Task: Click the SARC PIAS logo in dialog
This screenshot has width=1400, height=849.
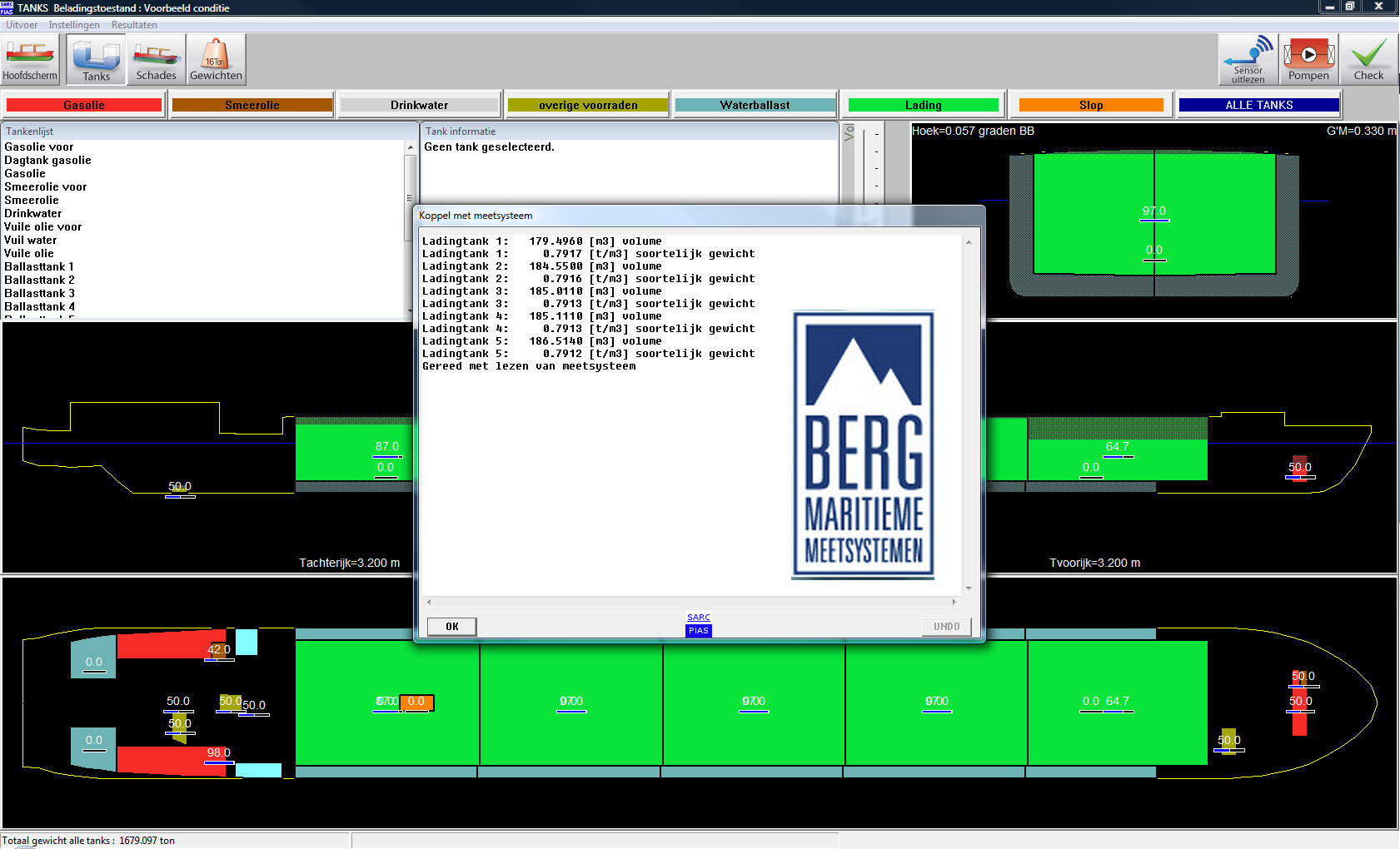Action: tap(699, 624)
